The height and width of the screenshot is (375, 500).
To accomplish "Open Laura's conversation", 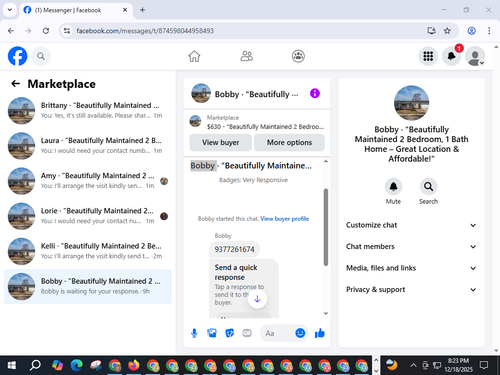I will click(x=88, y=146).
